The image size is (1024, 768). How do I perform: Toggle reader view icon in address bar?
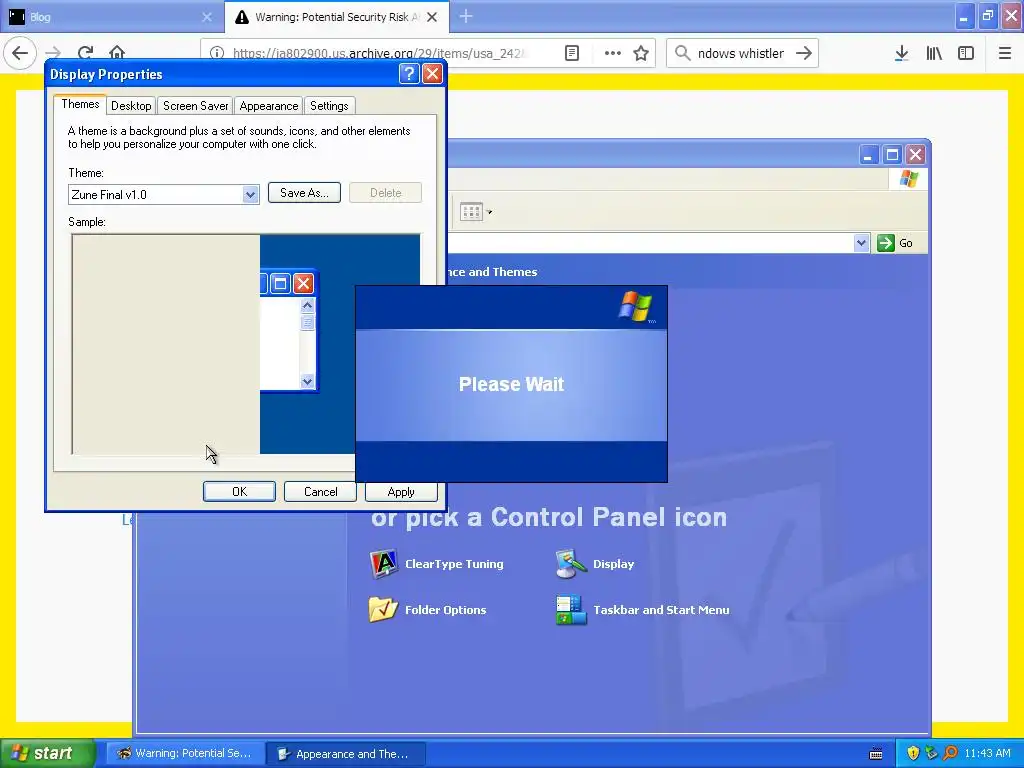point(572,53)
